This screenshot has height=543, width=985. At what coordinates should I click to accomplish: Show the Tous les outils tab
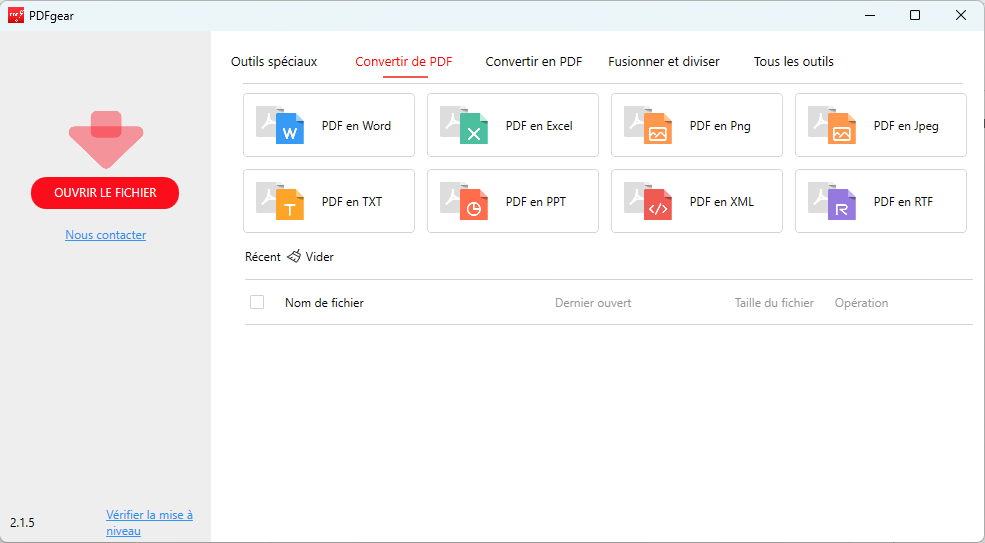pos(794,62)
